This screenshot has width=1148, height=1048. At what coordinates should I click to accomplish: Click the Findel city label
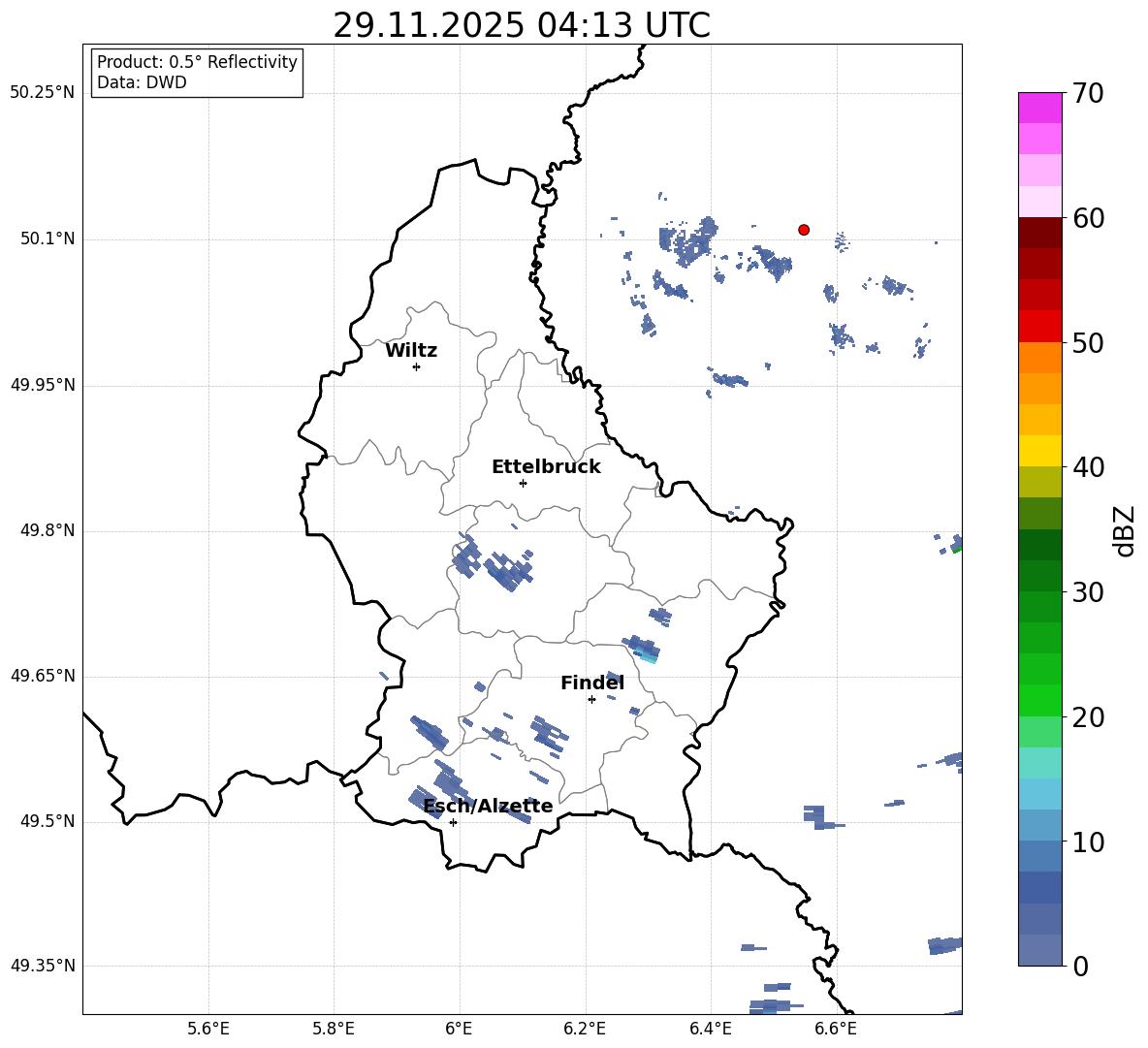click(x=592, y=683)
